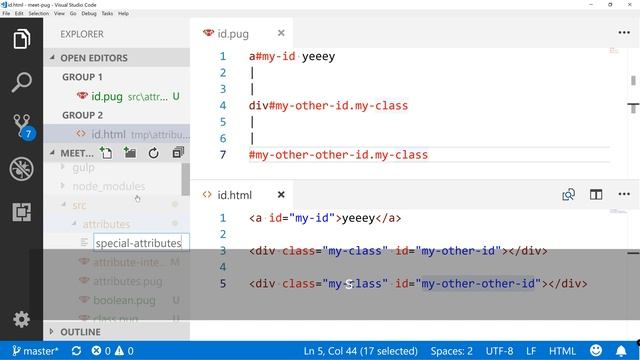Change encoding via UTF-8
Screen dimensions: 640x360
point(499,351)
